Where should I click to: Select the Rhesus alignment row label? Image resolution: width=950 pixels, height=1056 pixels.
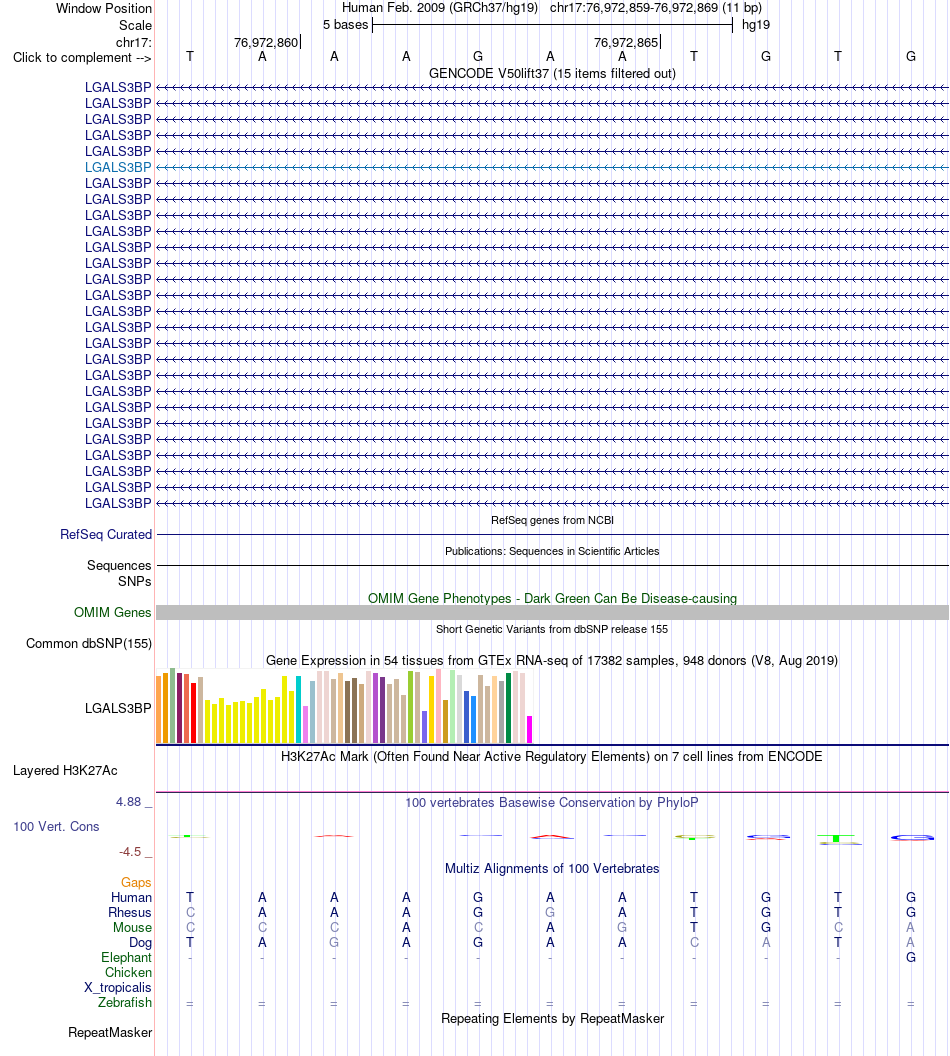tap(130, 912)
